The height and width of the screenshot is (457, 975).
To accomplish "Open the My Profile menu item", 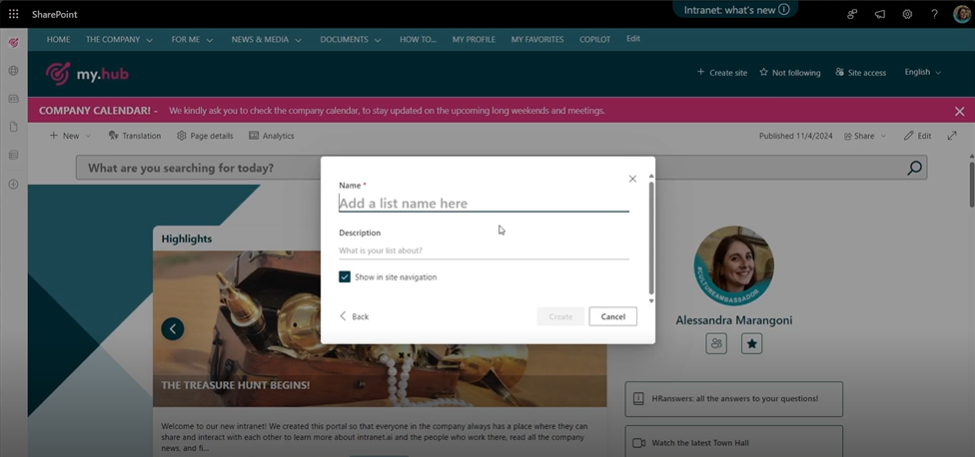I will (473, 40).
